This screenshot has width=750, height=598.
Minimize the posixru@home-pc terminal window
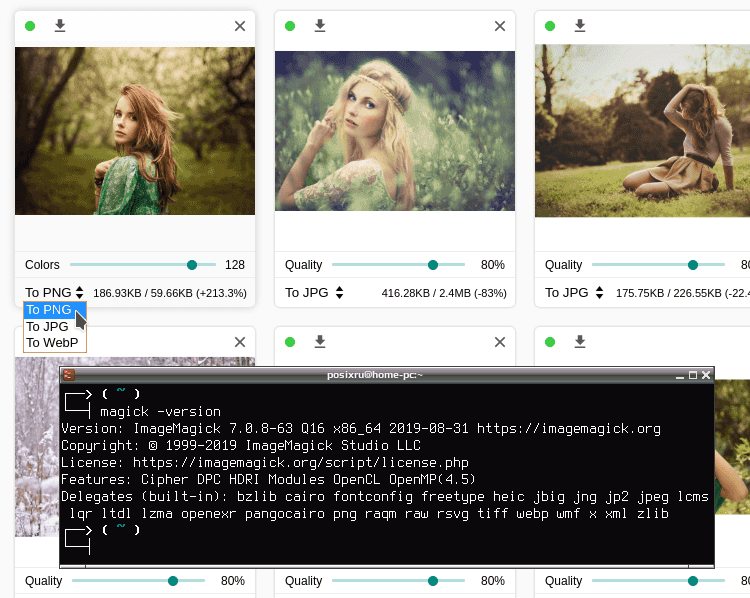(x=680, y=376)
